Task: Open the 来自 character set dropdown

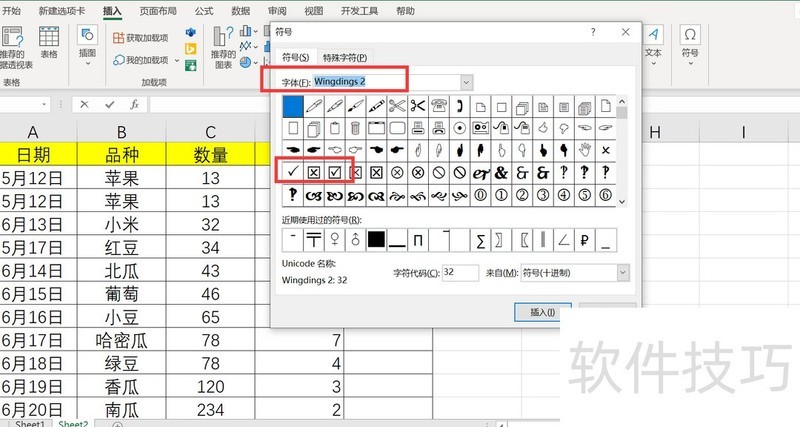Action: 623,273
